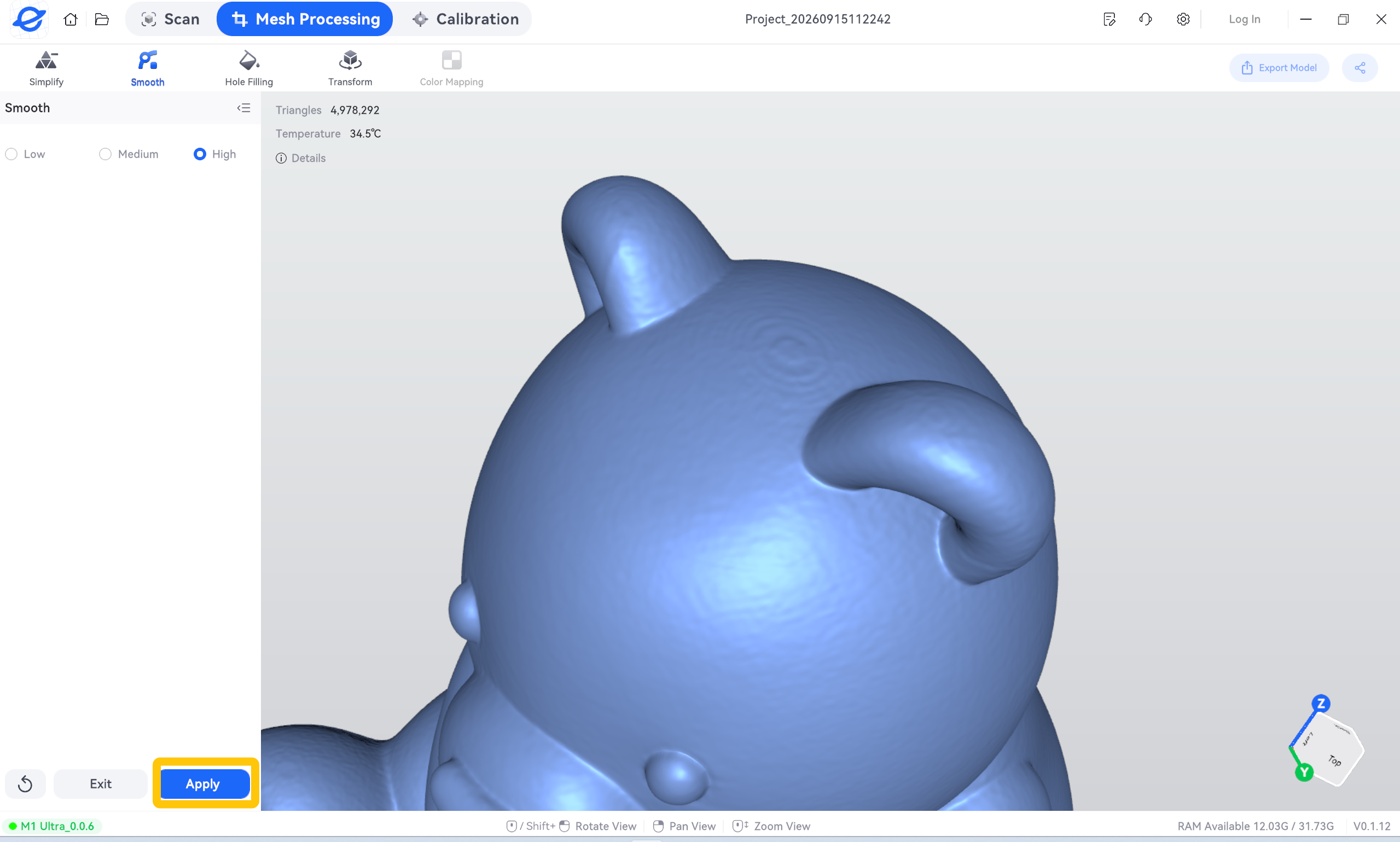Expand the Details info

[x=301, y=158]
